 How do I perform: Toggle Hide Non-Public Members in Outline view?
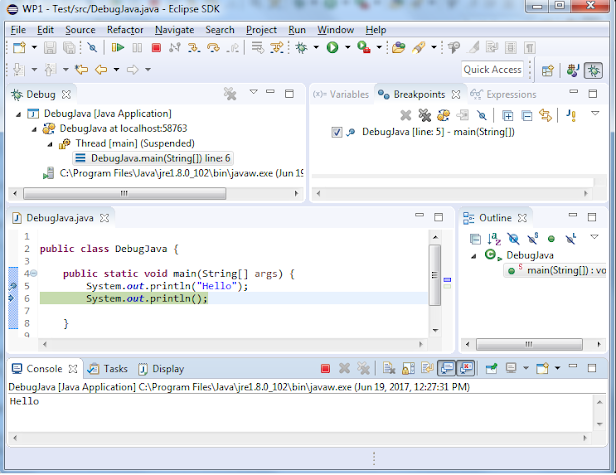click(x=551, y=238)
